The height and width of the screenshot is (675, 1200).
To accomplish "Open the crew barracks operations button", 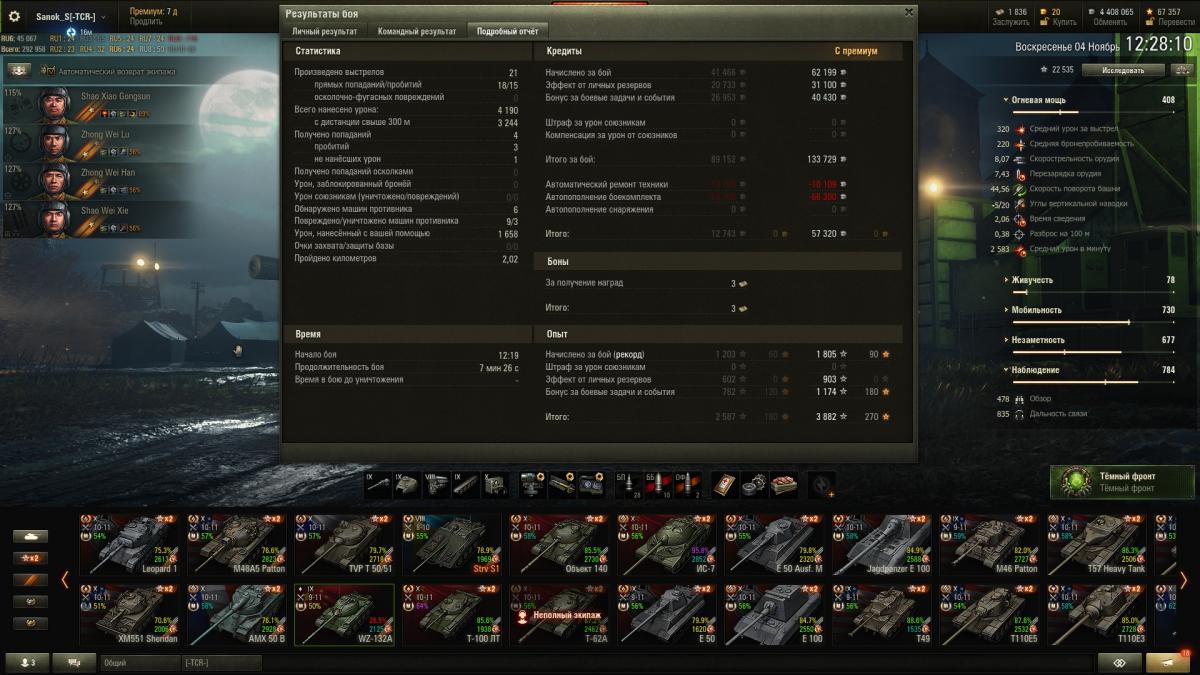I will tap(19, 71).
